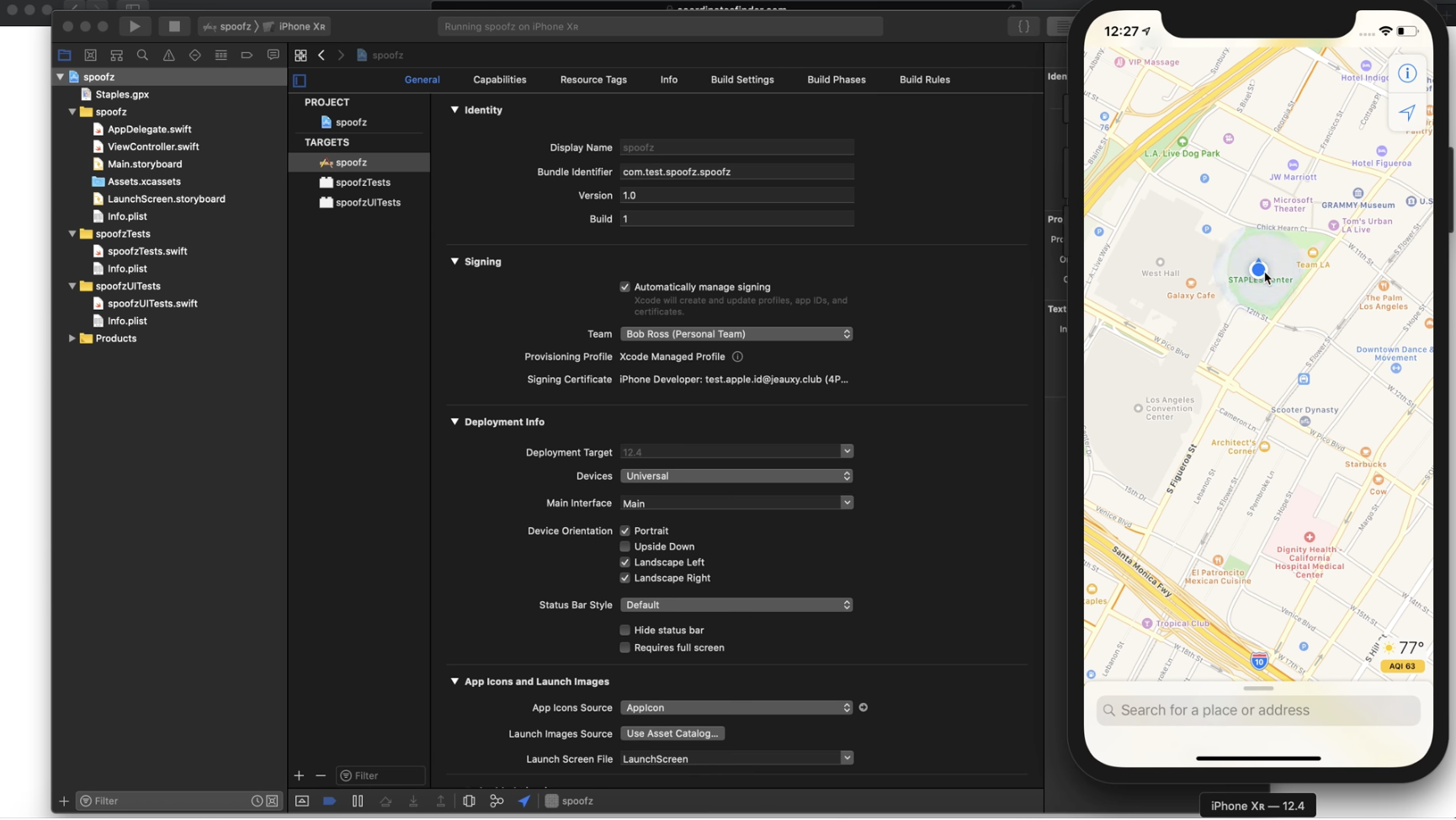Click the code review braces icon in toolbar

tap(1023, 26)
